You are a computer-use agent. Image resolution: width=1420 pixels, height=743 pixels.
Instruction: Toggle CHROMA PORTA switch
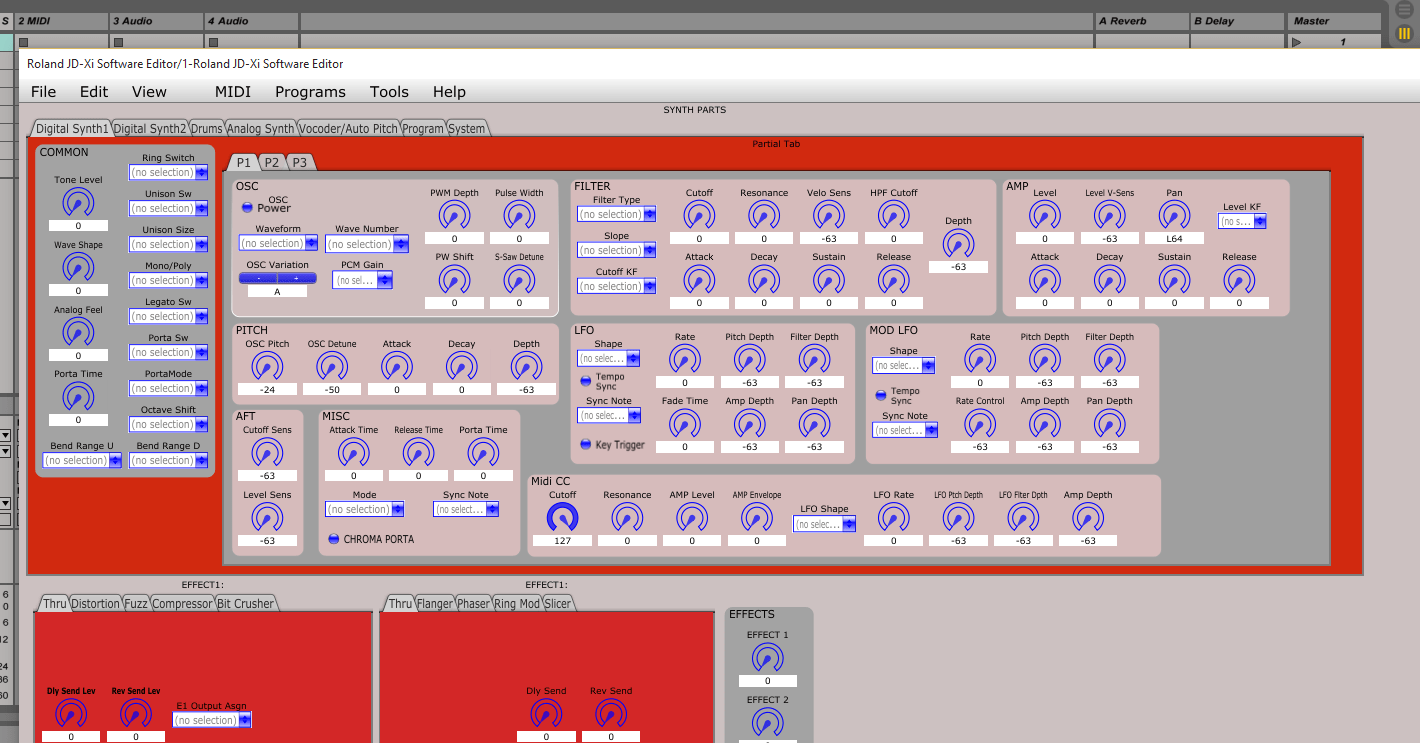click(334, 539)
